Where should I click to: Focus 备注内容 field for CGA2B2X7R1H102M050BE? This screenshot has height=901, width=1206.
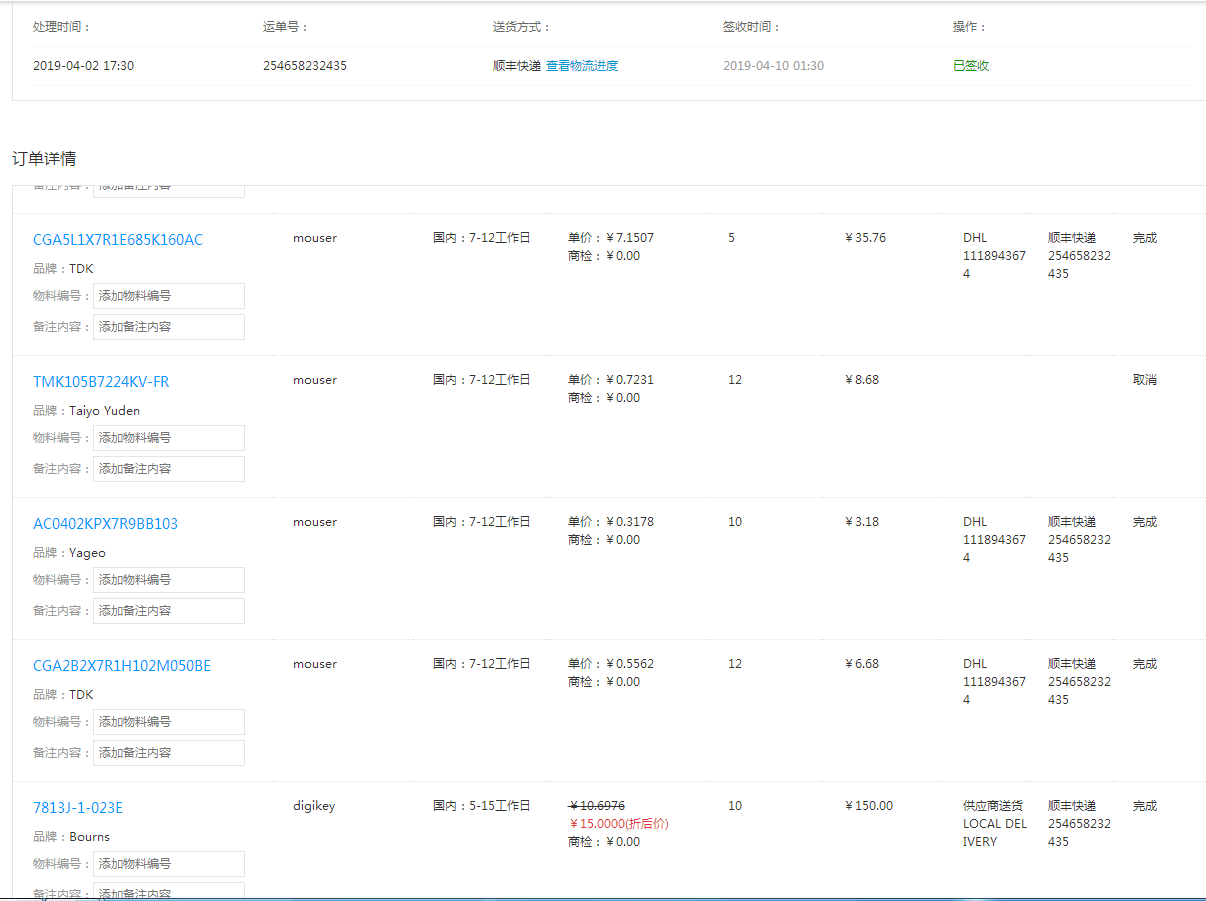click(169, 753)
